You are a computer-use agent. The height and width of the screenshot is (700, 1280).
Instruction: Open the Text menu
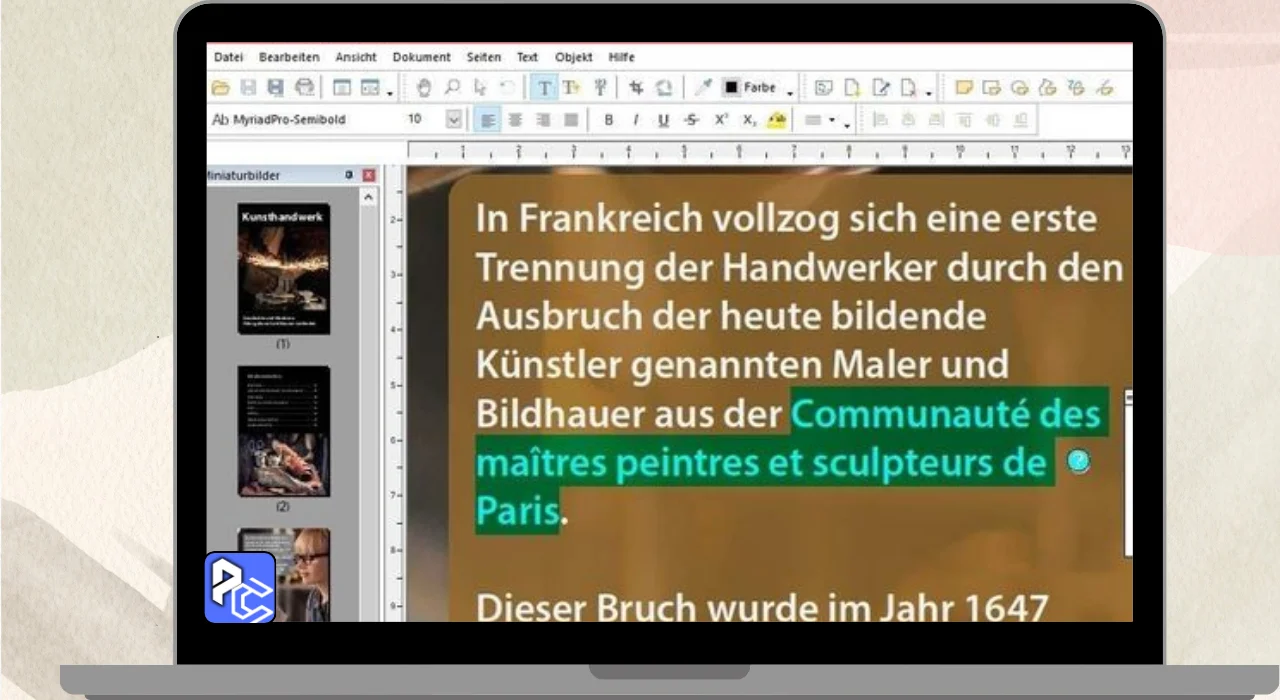click(x=527, y=57)
